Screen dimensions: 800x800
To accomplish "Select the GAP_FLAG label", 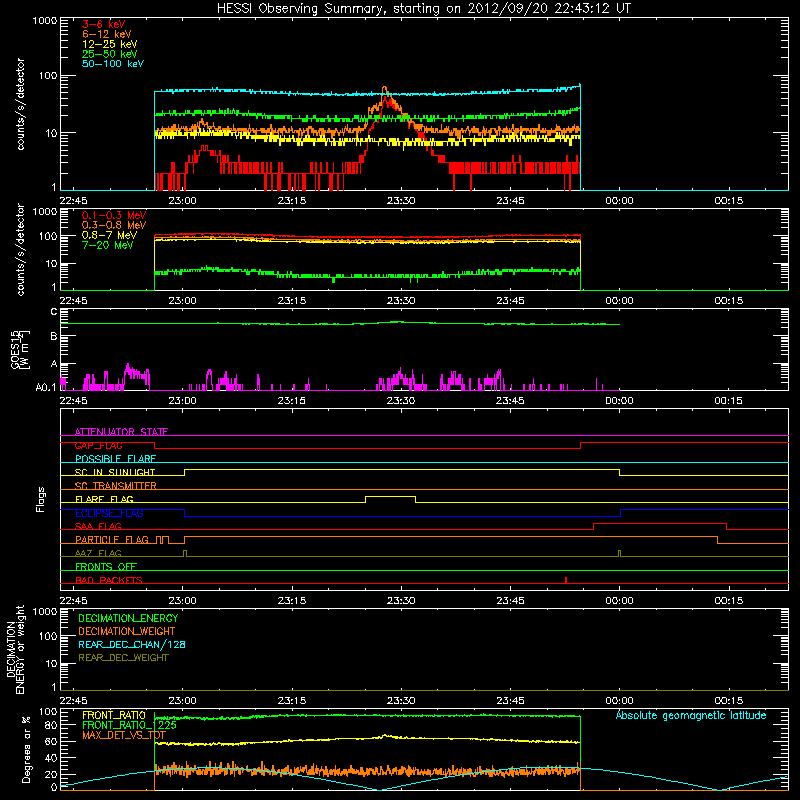I will point(98,445).
